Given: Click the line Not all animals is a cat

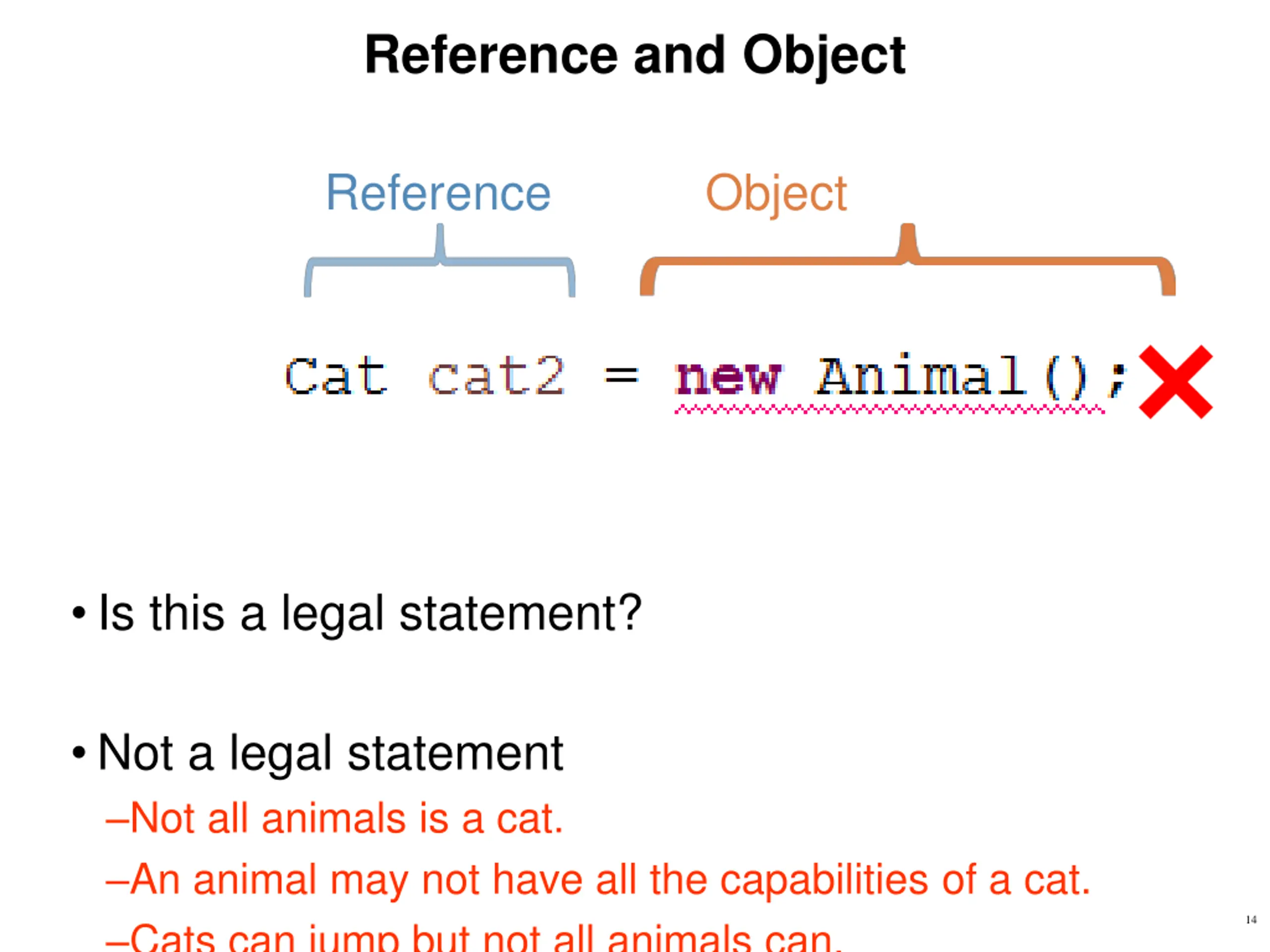Looking at the screenshot, I should click(x=334, y=818).
